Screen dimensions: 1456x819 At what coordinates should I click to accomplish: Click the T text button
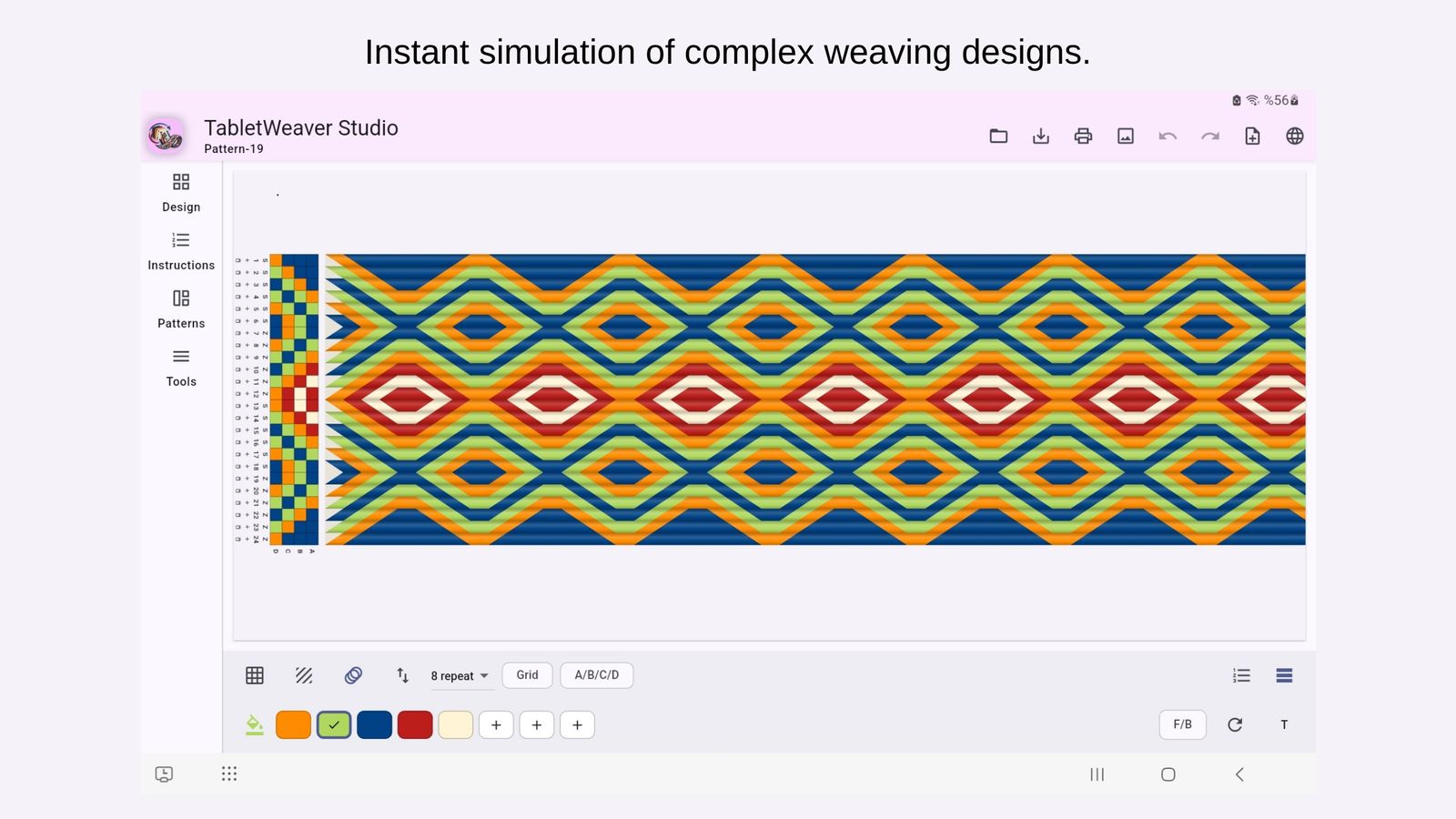pos(1284,725)
